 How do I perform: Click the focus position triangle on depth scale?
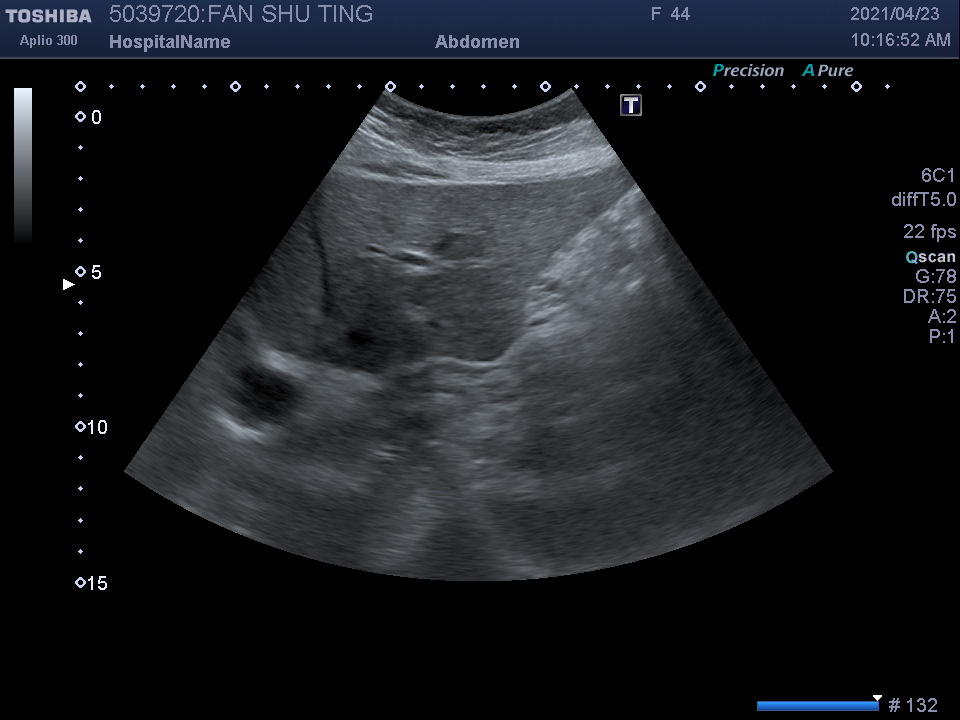[x=69, y=285]
